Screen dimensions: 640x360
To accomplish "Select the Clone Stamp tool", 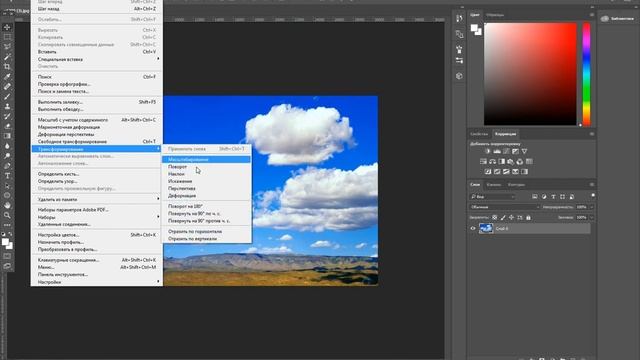I will coord(7,106).
